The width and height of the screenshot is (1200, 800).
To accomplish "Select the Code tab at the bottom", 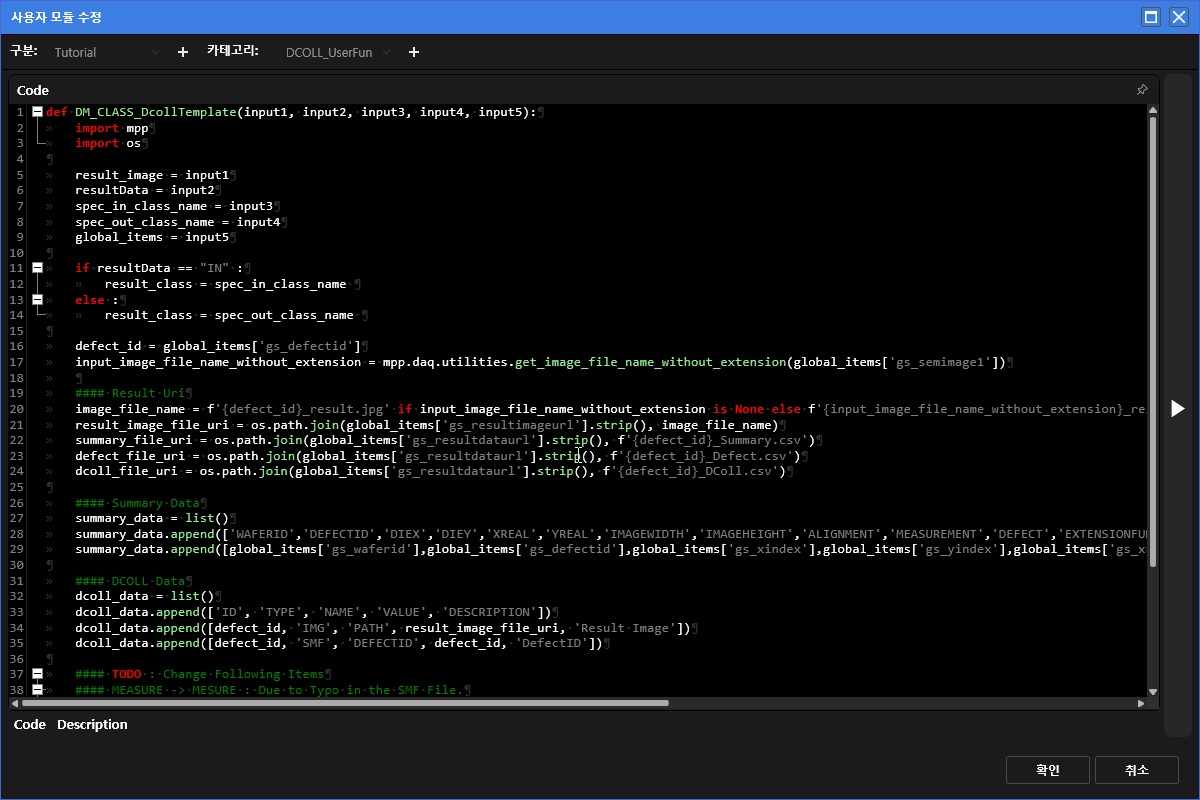I will 29,724.
